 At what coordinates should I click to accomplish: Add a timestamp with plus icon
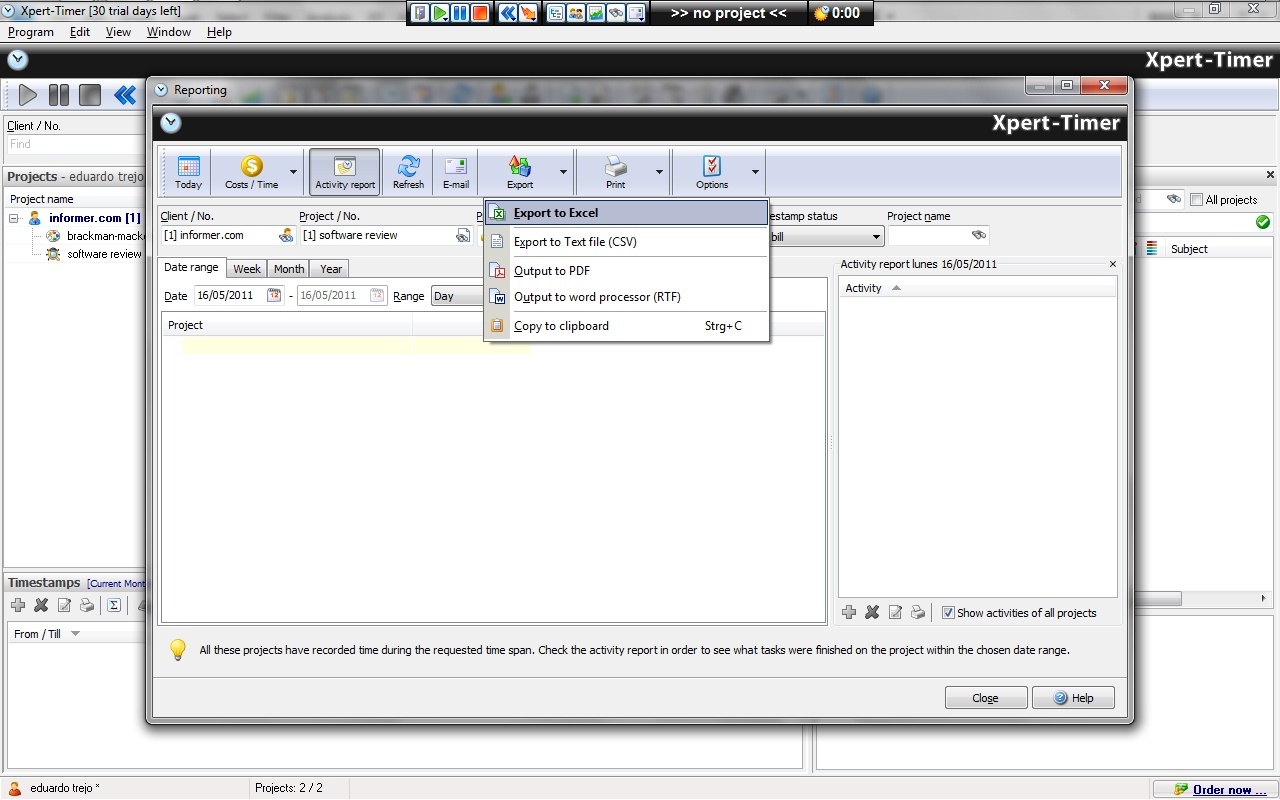(18, 605)
